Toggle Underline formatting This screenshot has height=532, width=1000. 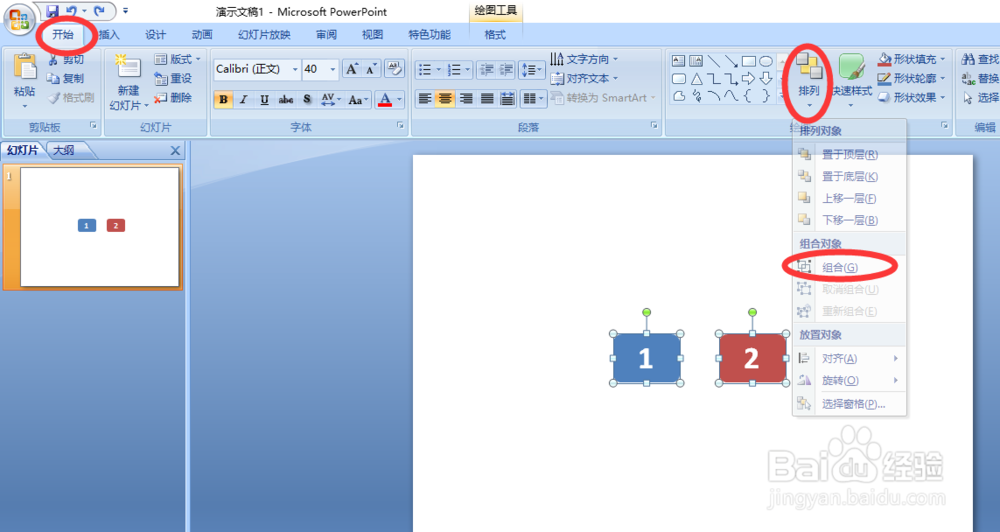265,100
